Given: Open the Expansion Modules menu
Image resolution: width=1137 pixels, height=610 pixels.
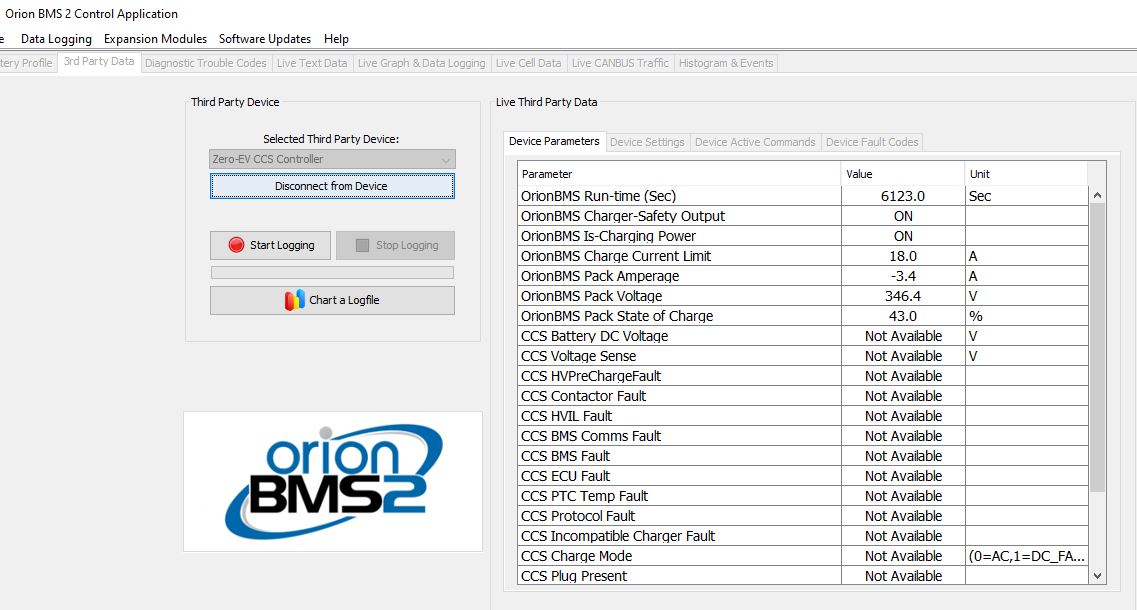Looking at the screenshot, I should pos(155,38).
